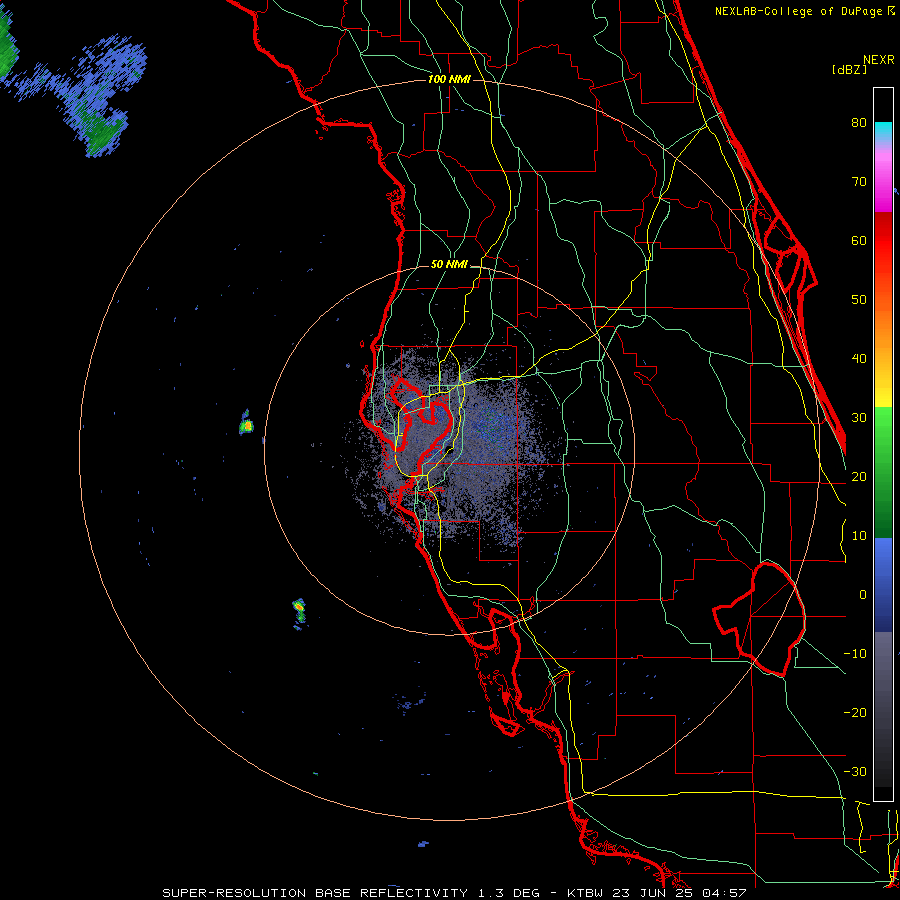This screenshot has width=900, height=900.
Task: Click the reflectivity color scale bar
Action: [883, 444]
